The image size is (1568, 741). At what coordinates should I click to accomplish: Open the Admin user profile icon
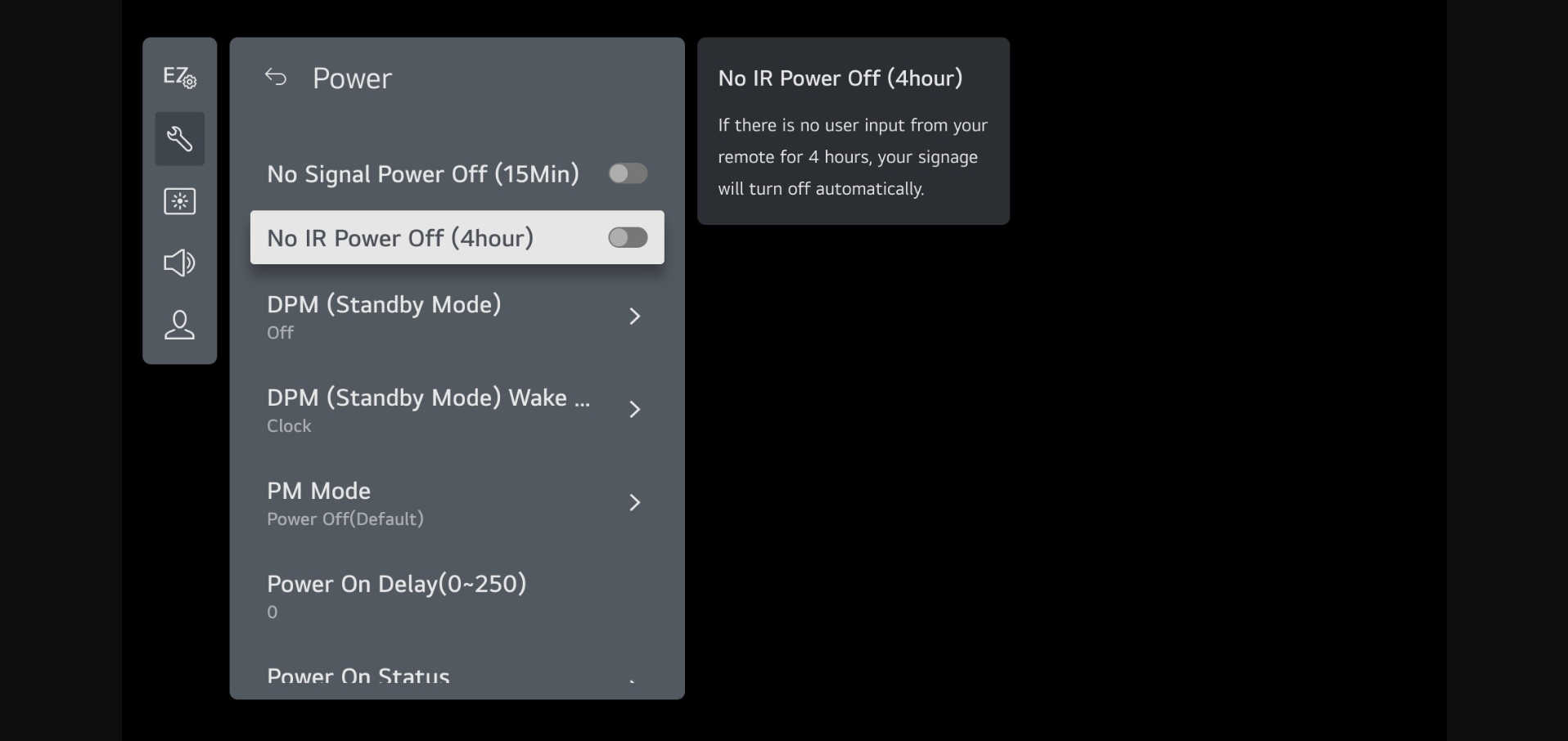click(x=179, y=326)
